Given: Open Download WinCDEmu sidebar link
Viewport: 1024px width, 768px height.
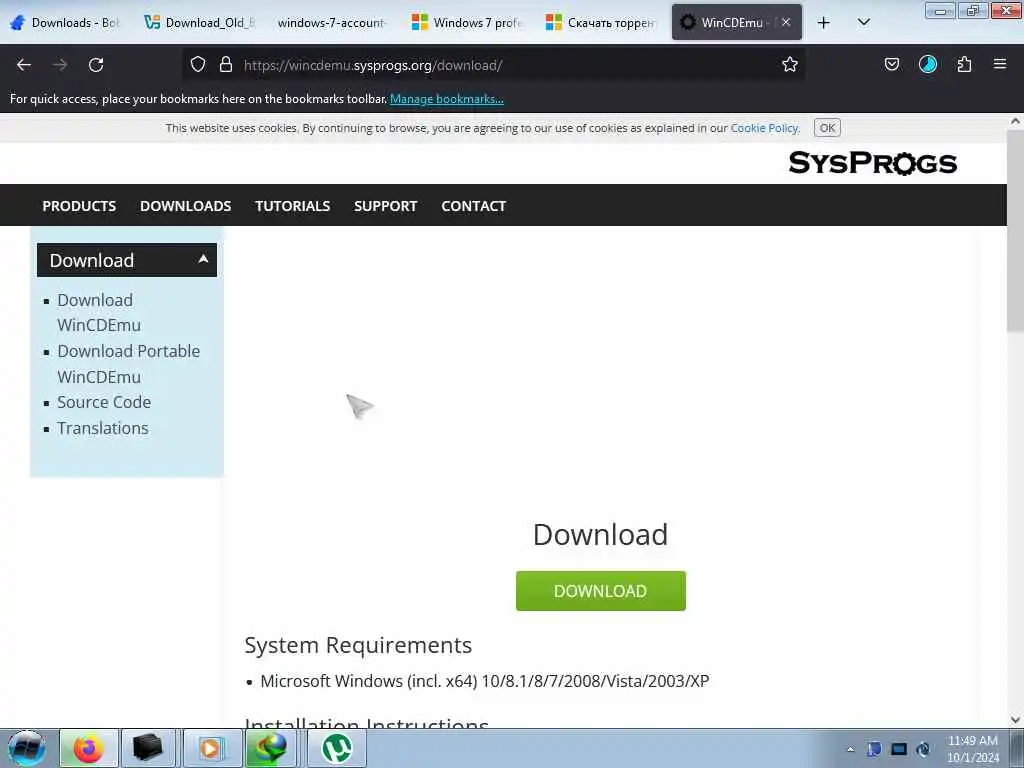Looking at the screenshot, I should [x=99, y=313].
